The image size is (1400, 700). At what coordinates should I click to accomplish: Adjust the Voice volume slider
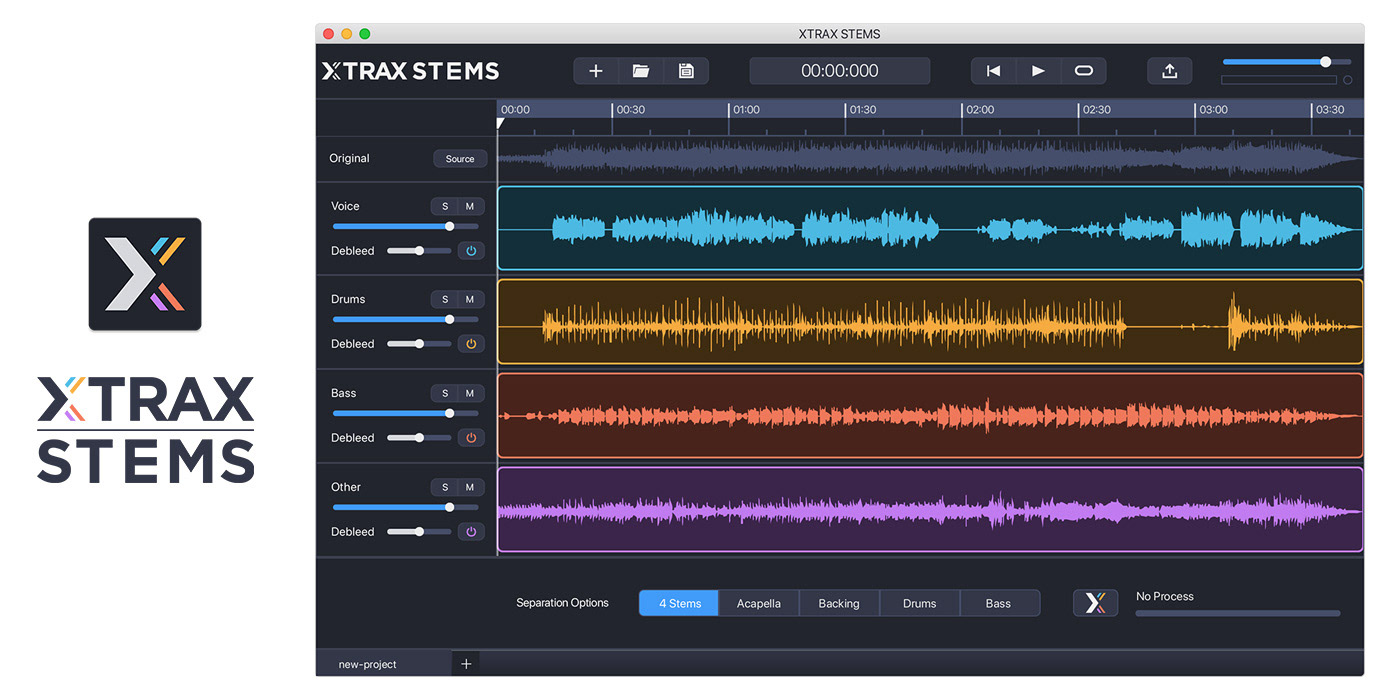(405, 226)
